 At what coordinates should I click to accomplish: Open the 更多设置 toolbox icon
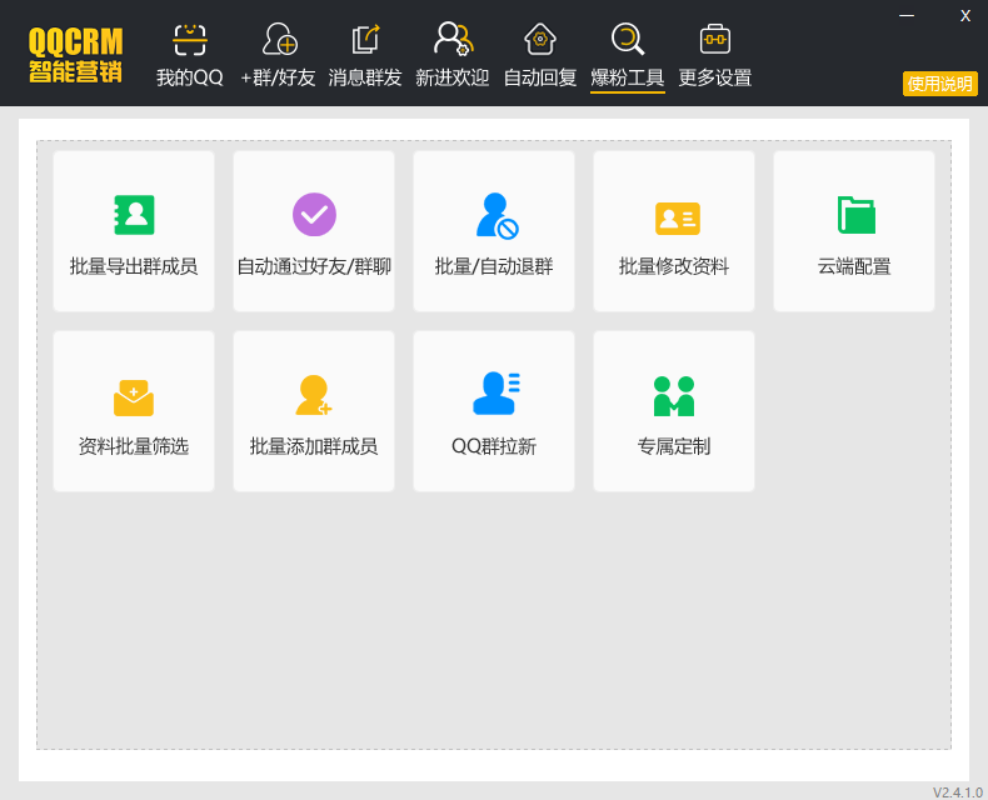pos(715,39)
